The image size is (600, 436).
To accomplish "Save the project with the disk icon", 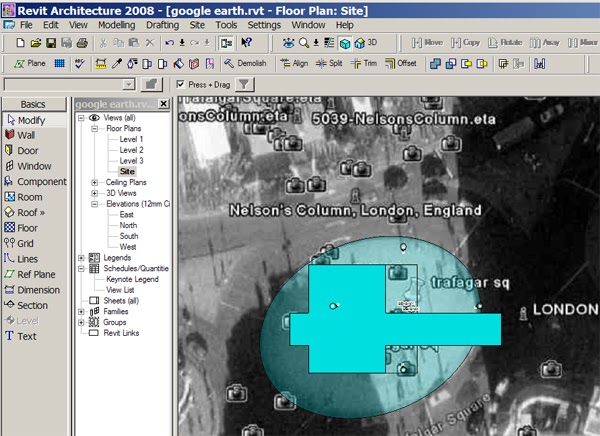I will click(x=51, y=42).
